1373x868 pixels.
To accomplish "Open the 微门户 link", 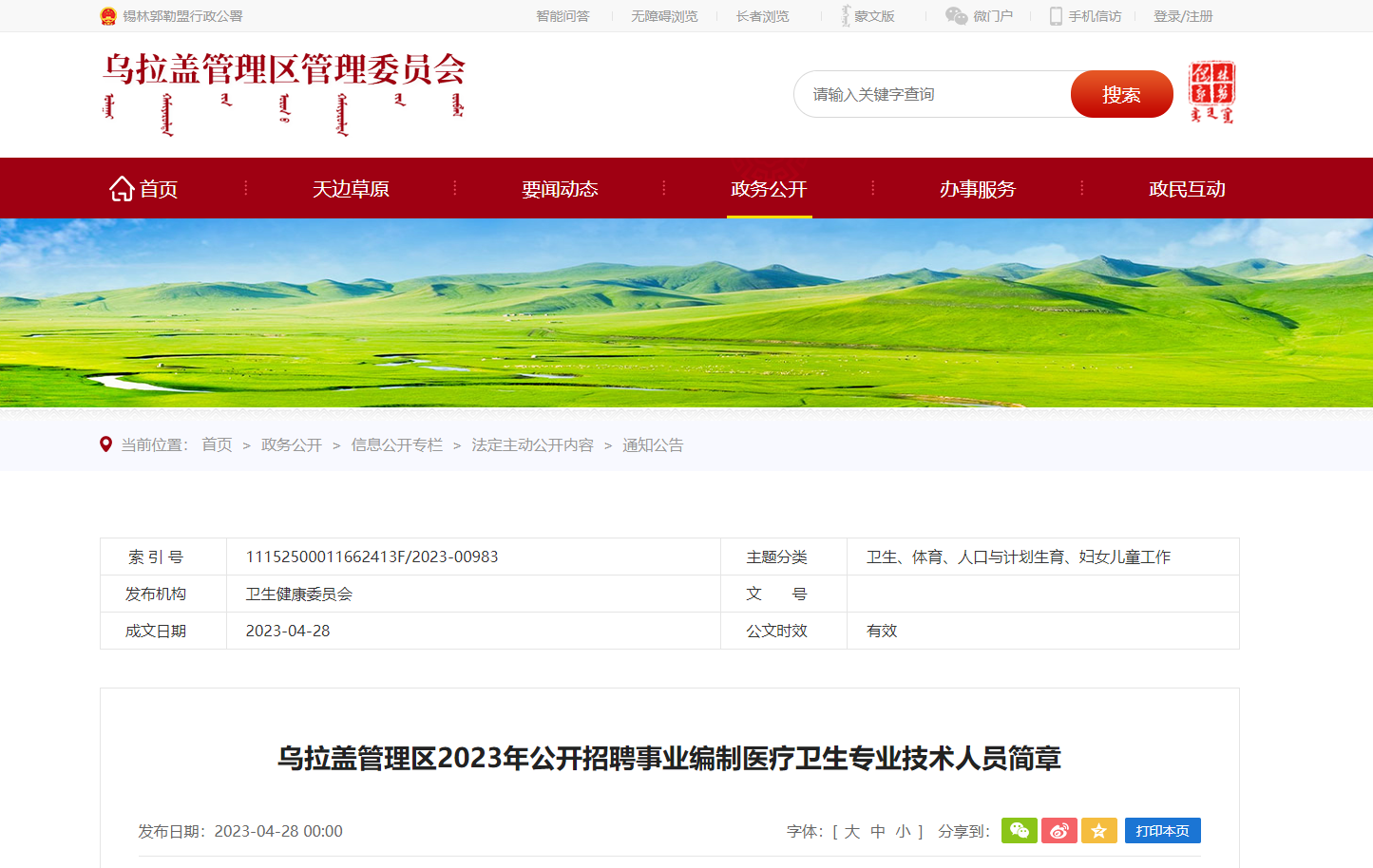I will (x=993, y=16).
